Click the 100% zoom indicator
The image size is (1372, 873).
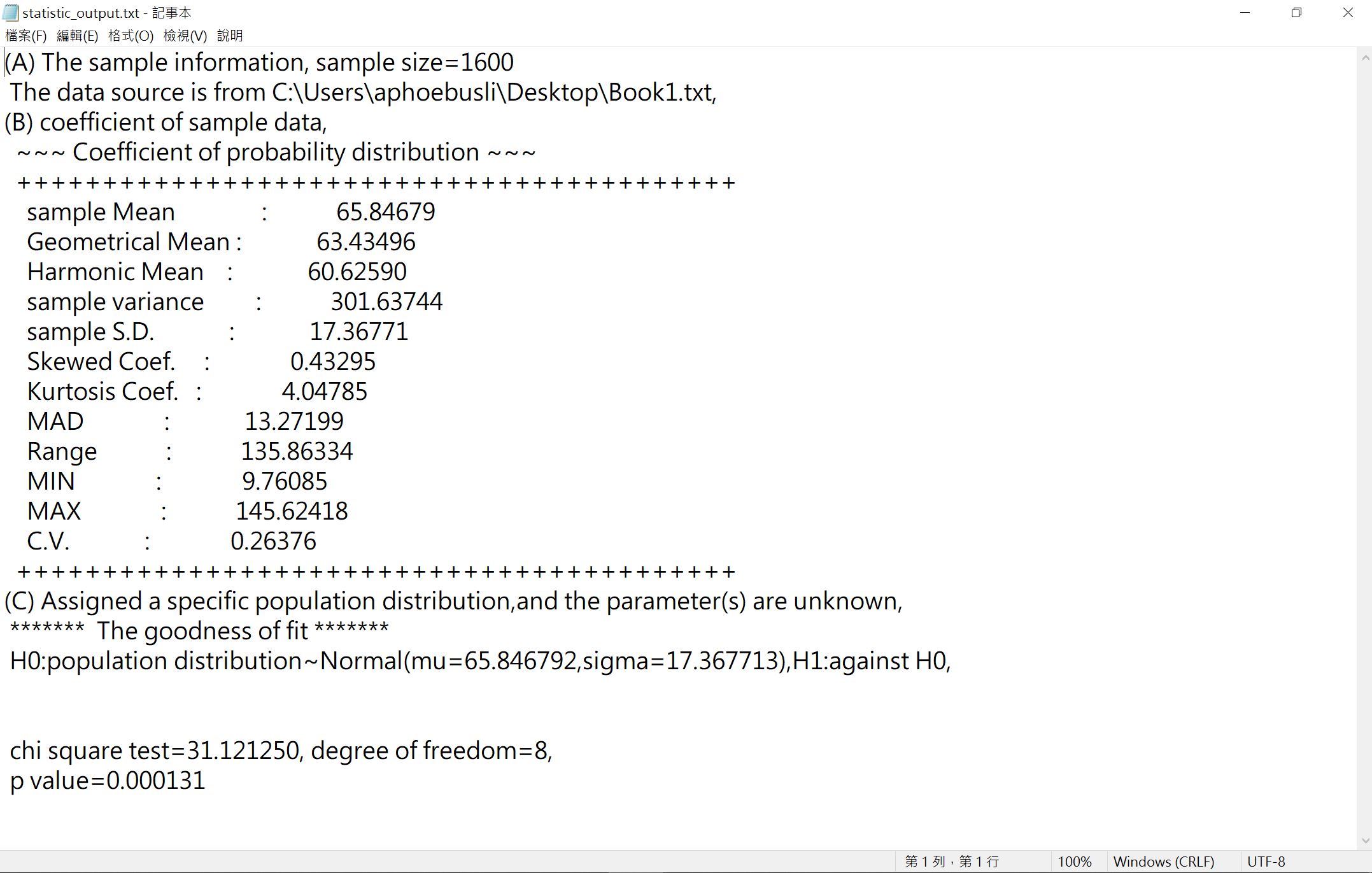pyautogui.click(x=1075, y=862)
